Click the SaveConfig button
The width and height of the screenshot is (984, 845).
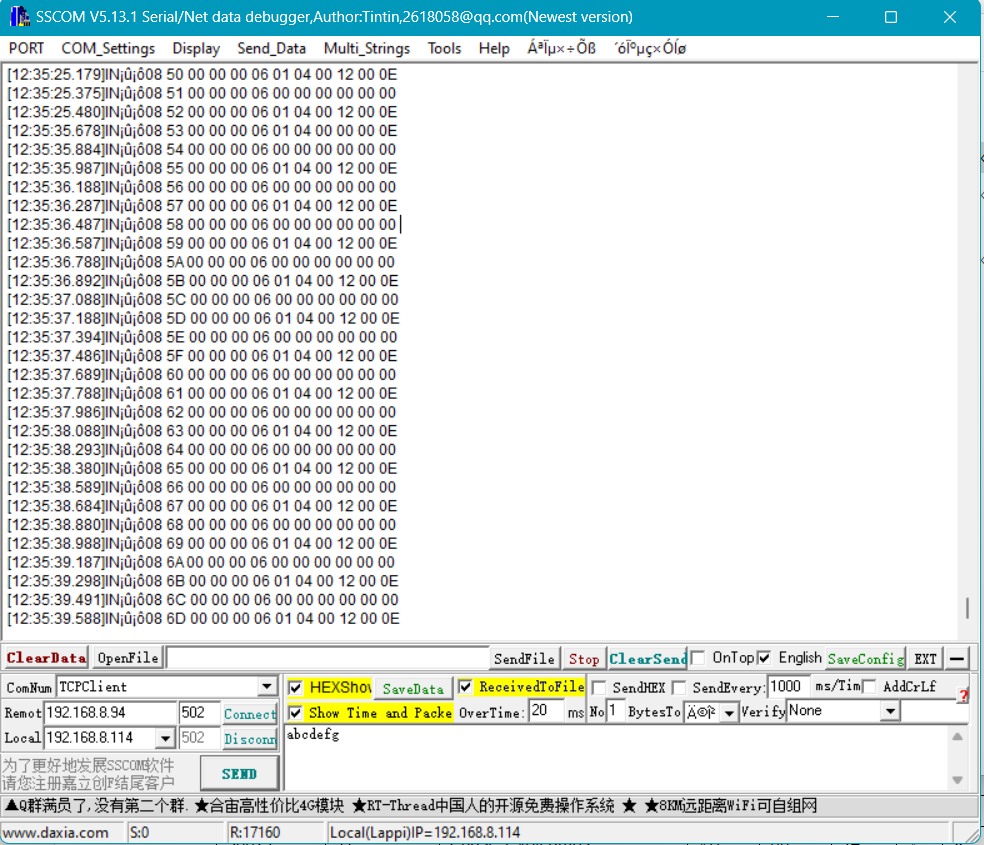[865, 658]
